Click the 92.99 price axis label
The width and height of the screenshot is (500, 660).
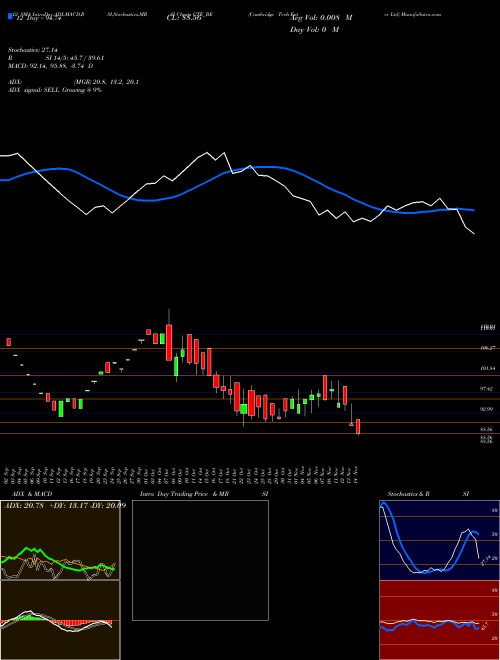point(487,409)
